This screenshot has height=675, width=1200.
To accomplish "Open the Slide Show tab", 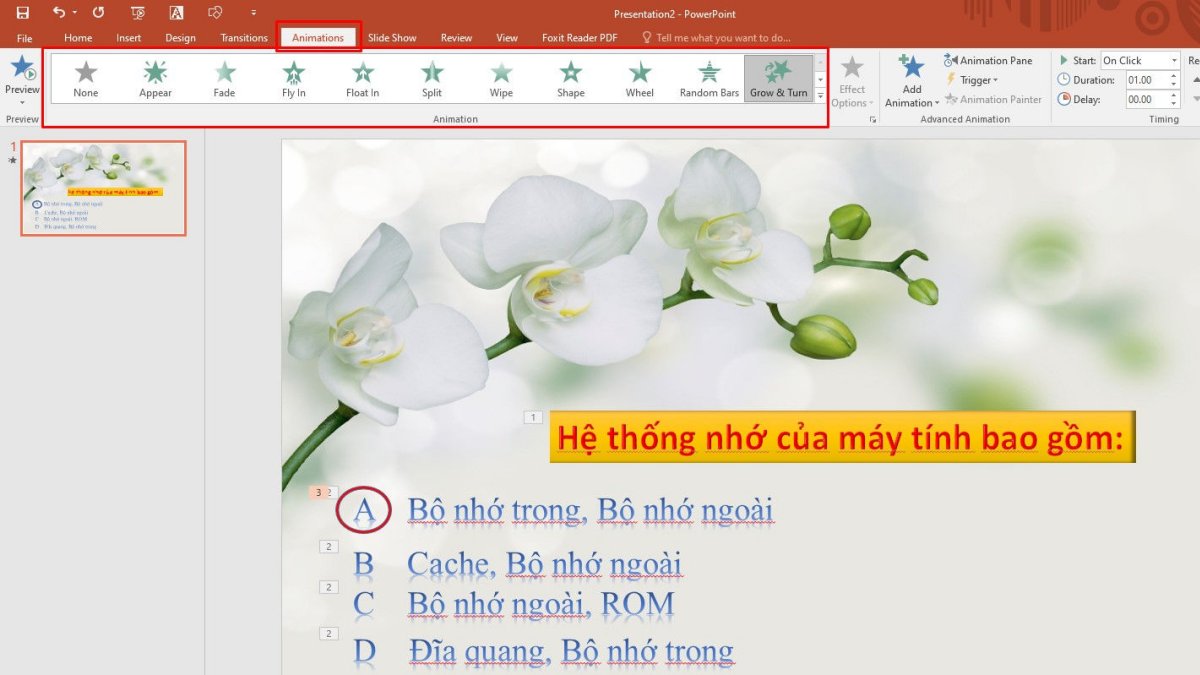I will 392,37.
